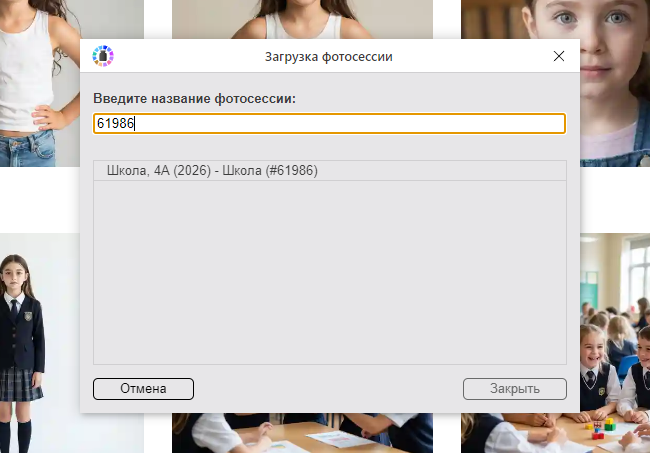This screenshot has height=453, width=650.
Task: Select the Школа, 4А (2026) search result
Action: pyautogui.click(x=212, y=171)
